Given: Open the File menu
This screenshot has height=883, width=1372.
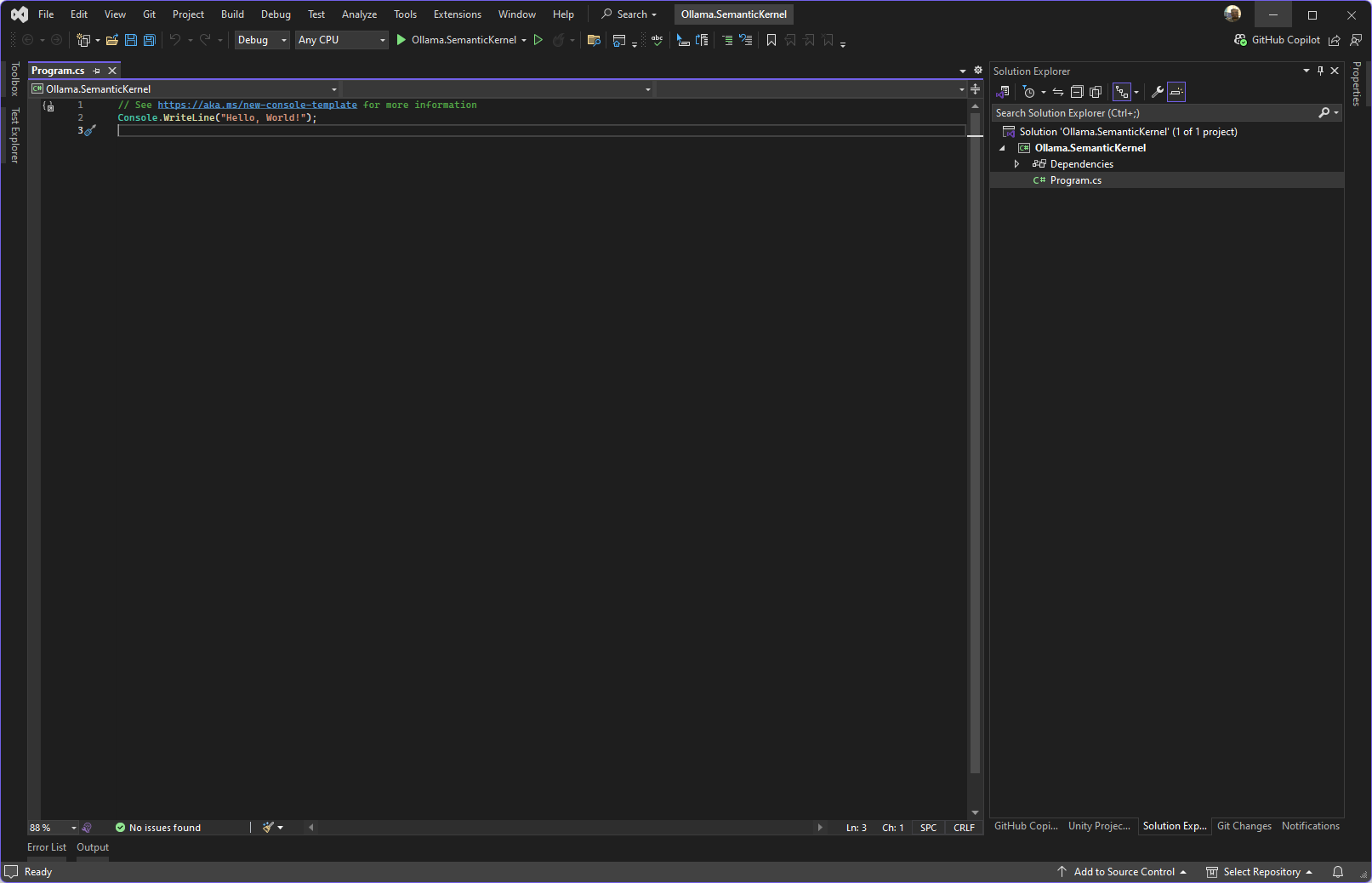Looking at the screenshot, I should tap(46, 14).
